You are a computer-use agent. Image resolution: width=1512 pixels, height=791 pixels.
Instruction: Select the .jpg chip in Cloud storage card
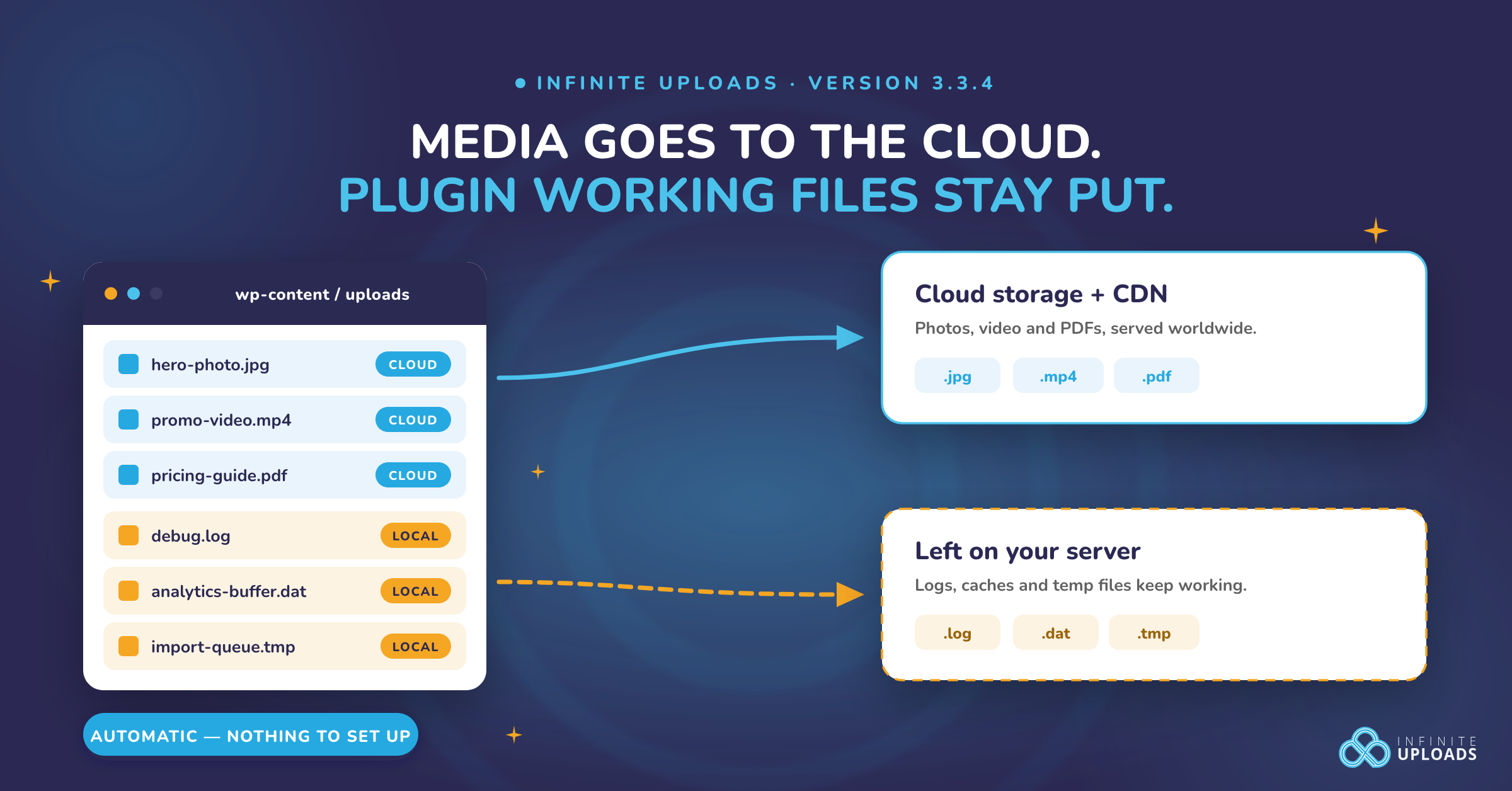click(x=958, y=375)
